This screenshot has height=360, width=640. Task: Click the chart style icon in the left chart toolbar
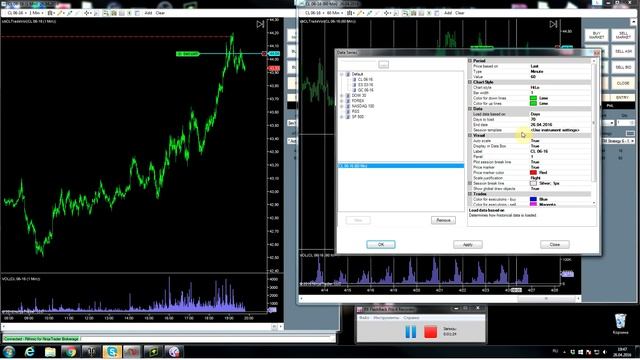click(x=51, y=13)
